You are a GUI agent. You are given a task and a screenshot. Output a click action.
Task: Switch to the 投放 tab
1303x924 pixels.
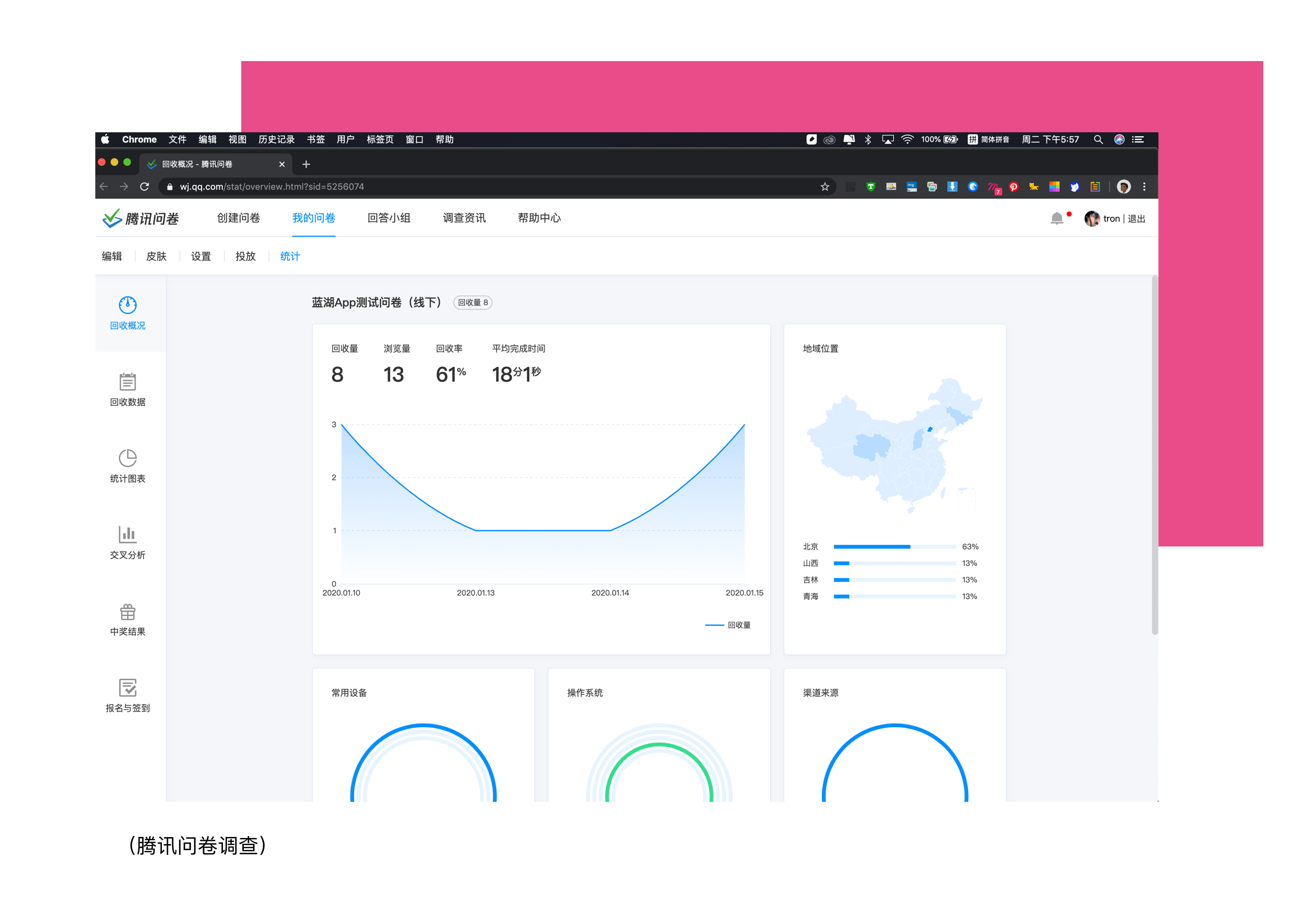tap(245, 256)
